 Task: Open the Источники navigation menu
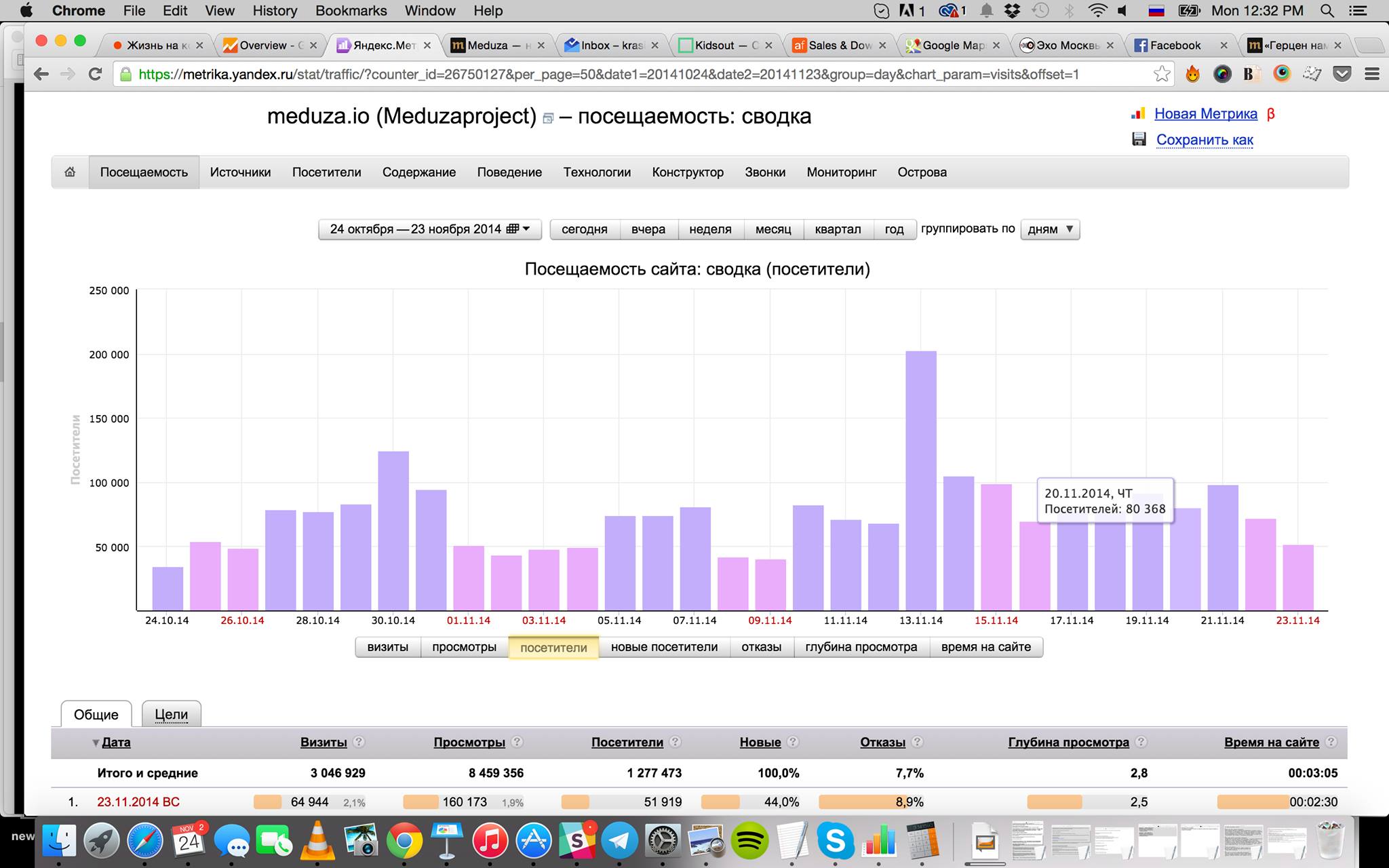(x=240, y=172)
